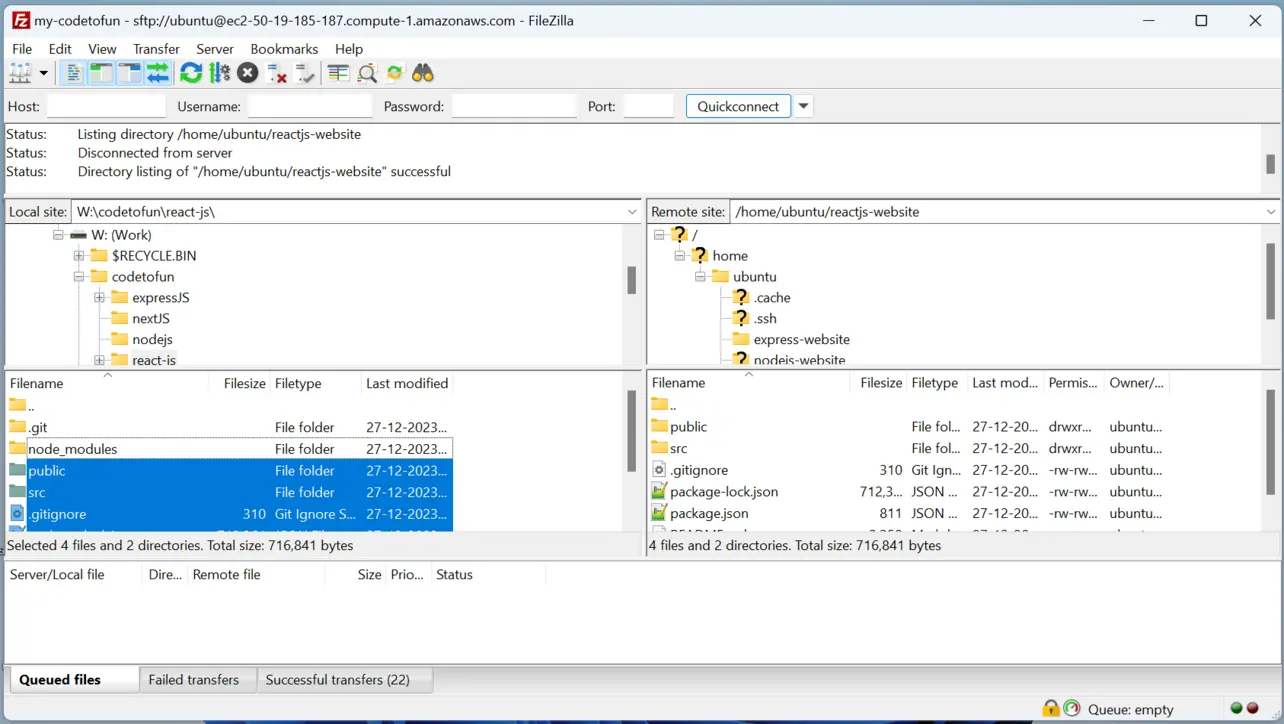1284x724 pixels.
Task: Sort local files by Last modified column
Action: [x=407, y=383]
